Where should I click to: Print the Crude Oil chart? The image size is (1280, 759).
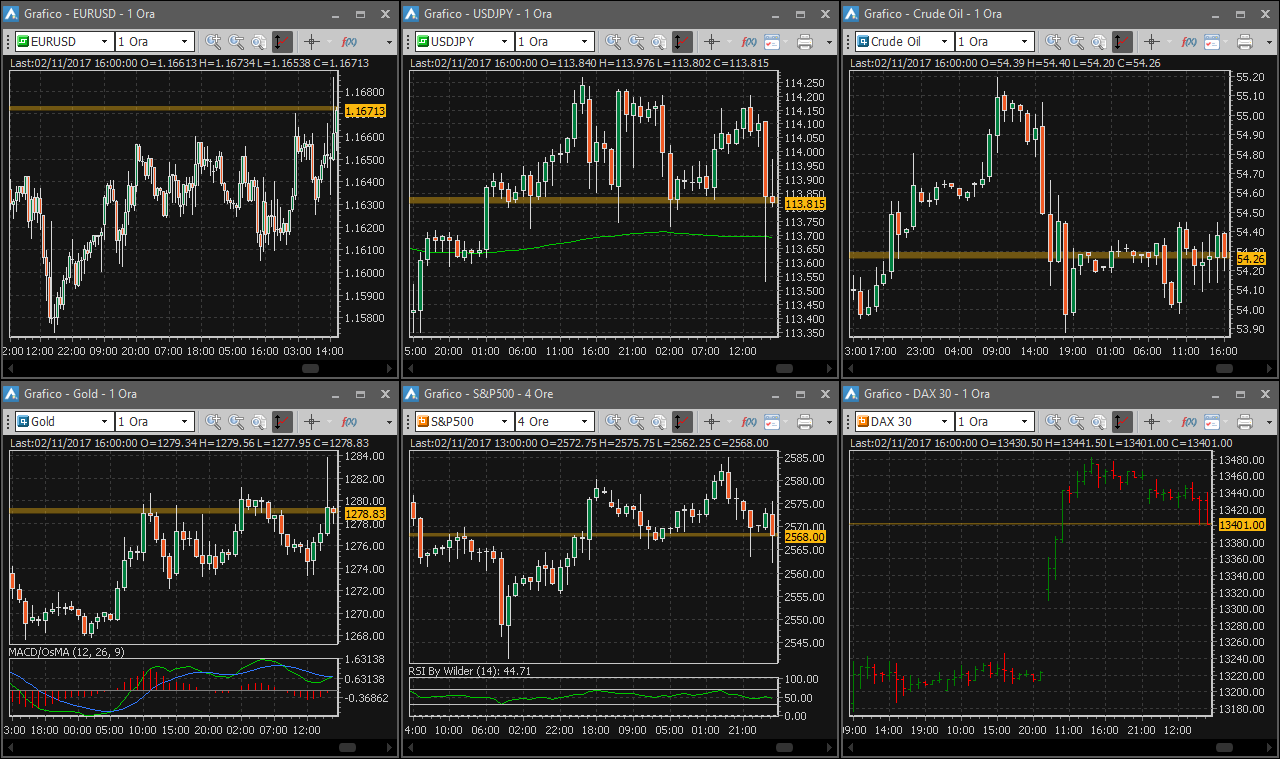(1245, 42)
